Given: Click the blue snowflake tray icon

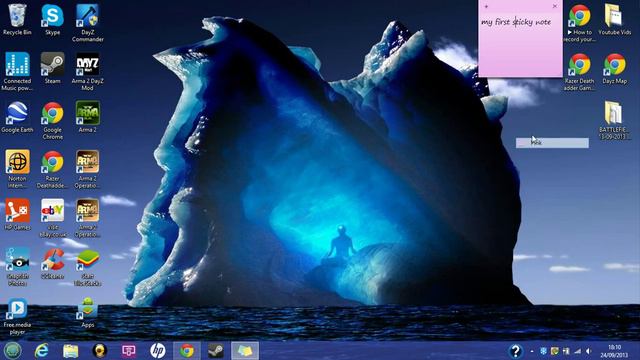Looking at the screenshot, I should (x=544, y=351).
